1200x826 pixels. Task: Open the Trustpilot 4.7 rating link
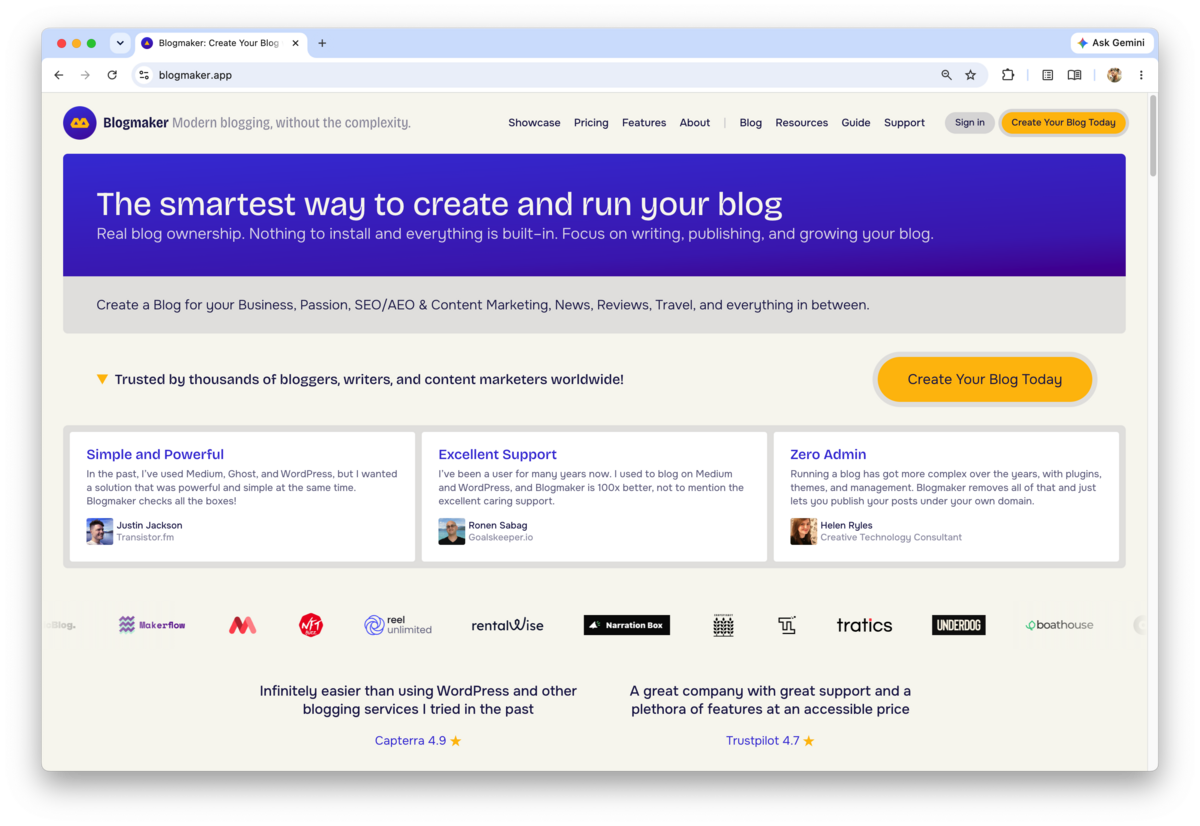click(x=770, y=741)
